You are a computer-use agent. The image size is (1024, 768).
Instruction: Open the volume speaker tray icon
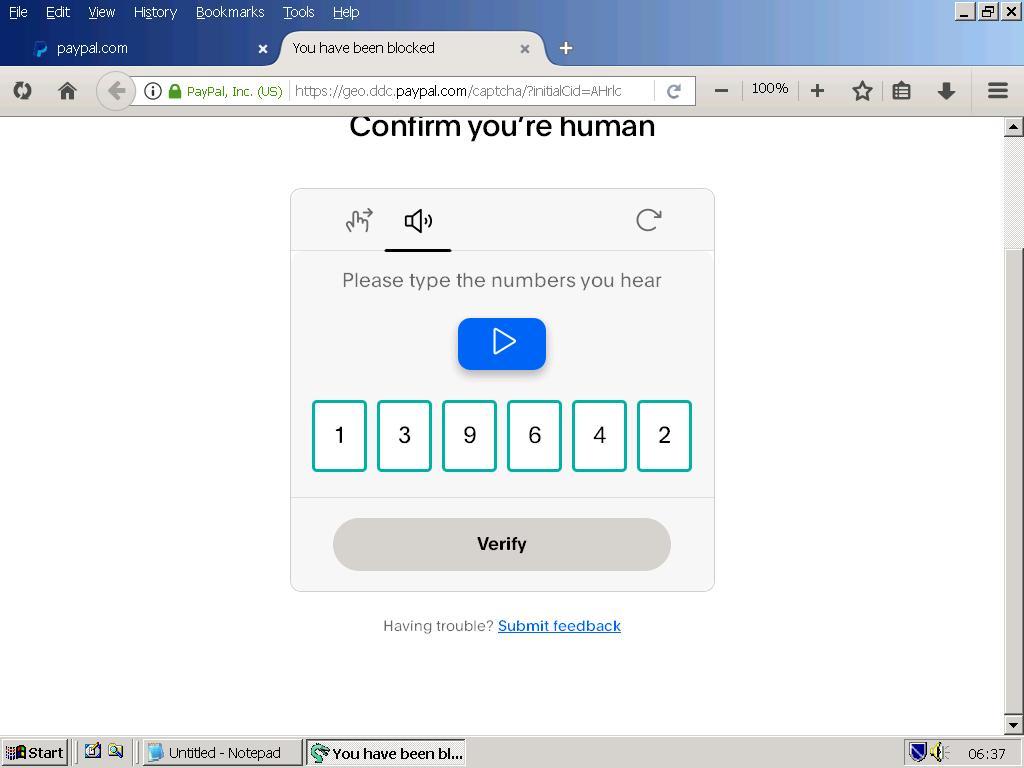(938, 753)
